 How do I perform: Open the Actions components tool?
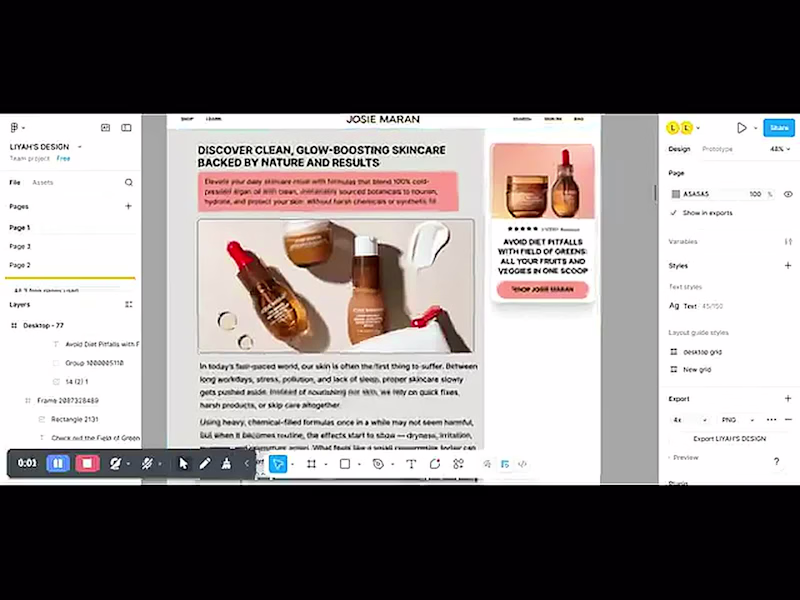[x=458, y=464]
